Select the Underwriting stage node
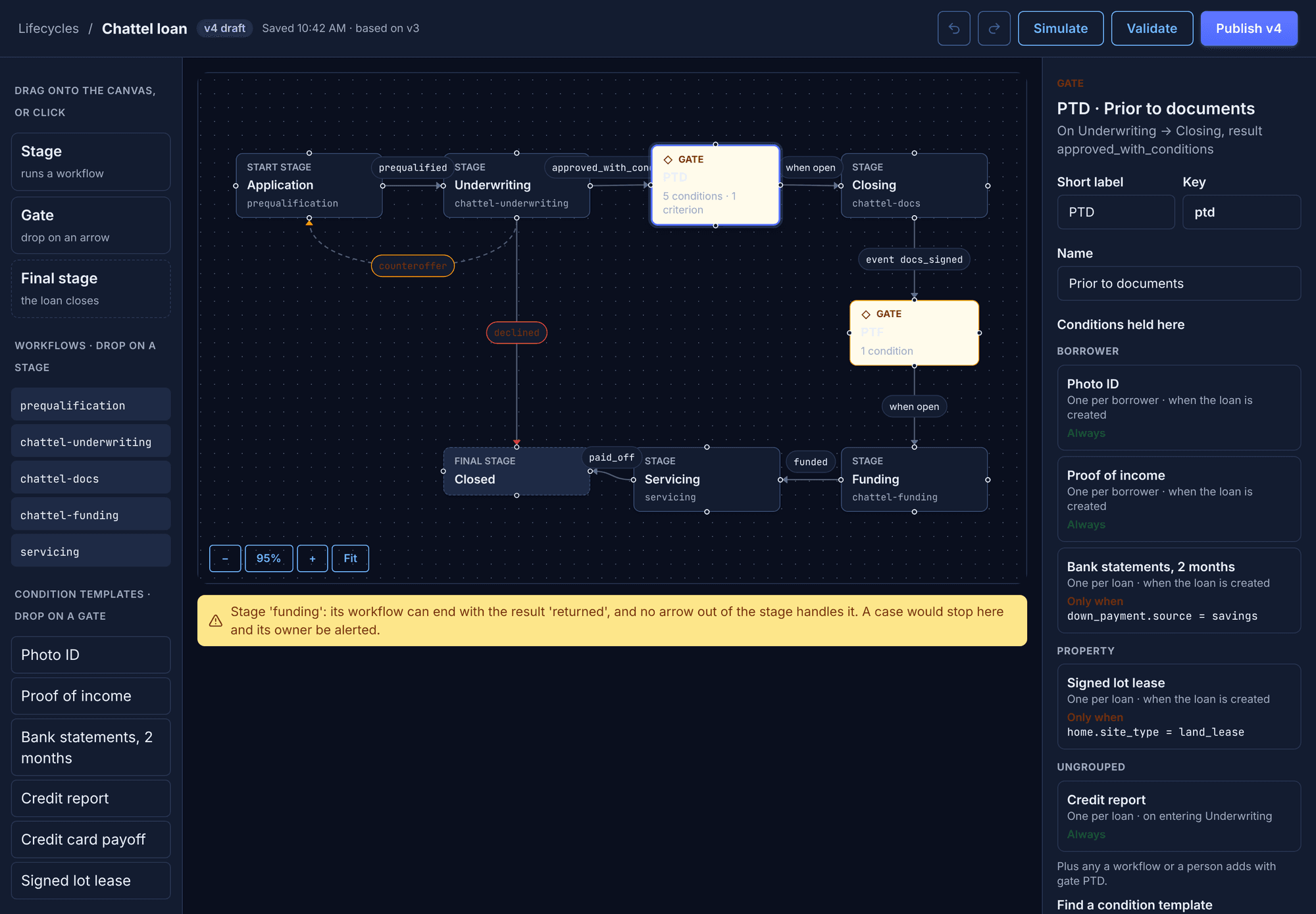Viewport: 1316px width, 914px height. 516,185
